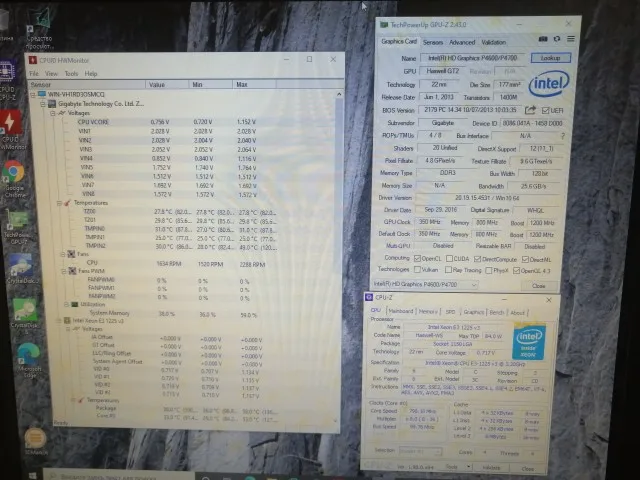The width and height of the screenshot is (640, 480).
Task: Switch to the CPU-Z Mainboard tab
Action: tap(400, 311)
